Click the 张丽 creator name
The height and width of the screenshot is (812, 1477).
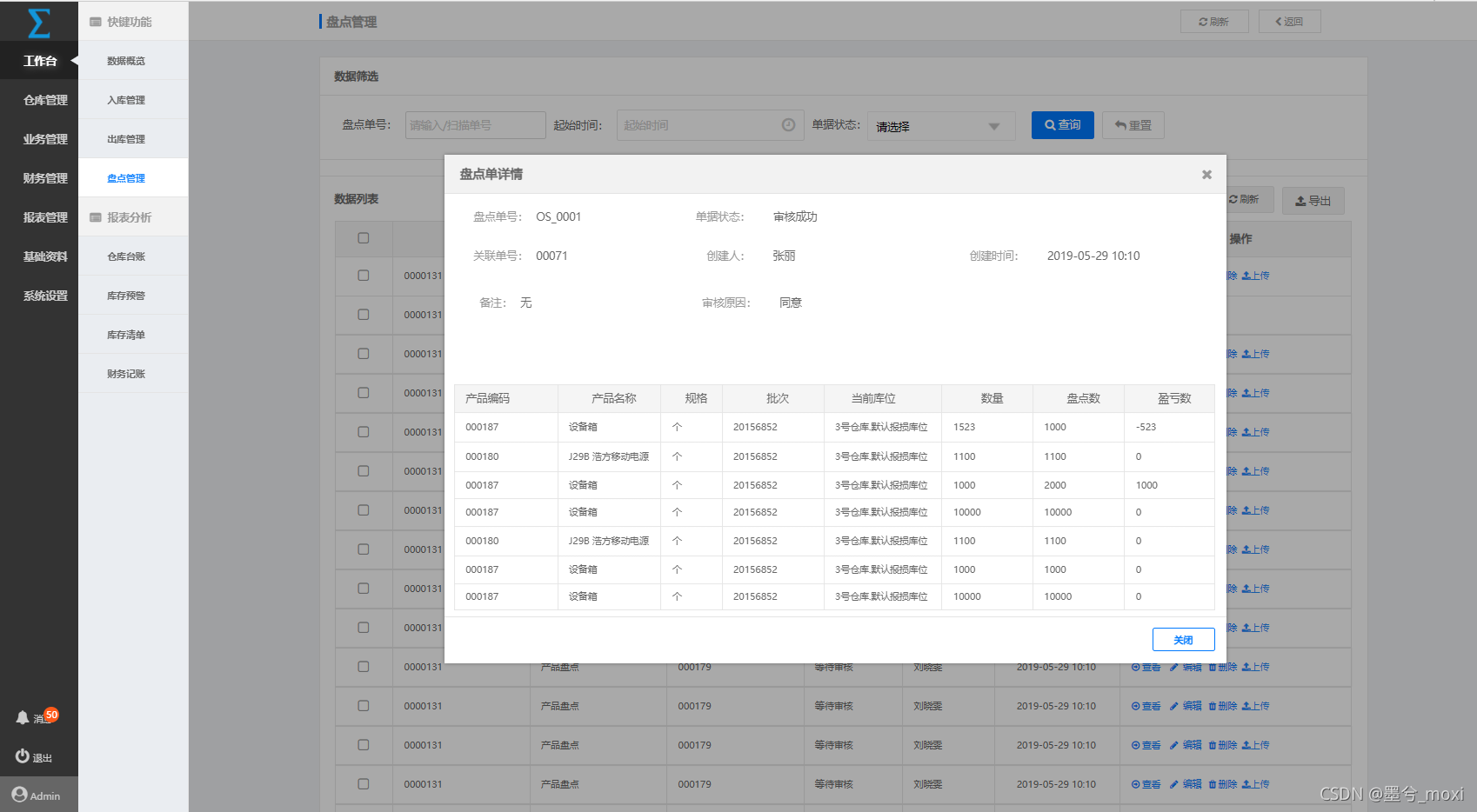pyautogui.click(x=784, y=256)
